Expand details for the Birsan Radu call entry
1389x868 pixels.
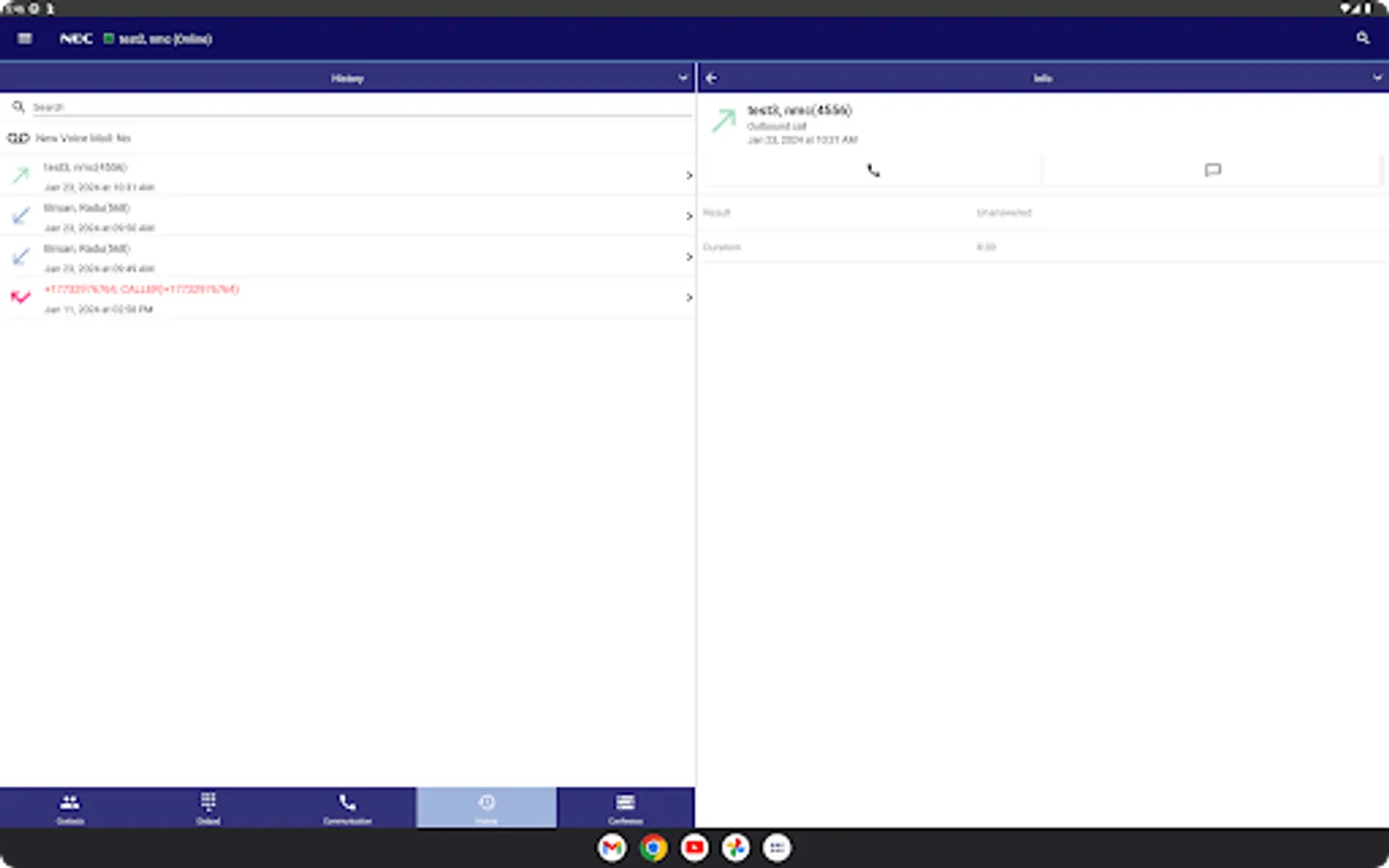point(689,215)
